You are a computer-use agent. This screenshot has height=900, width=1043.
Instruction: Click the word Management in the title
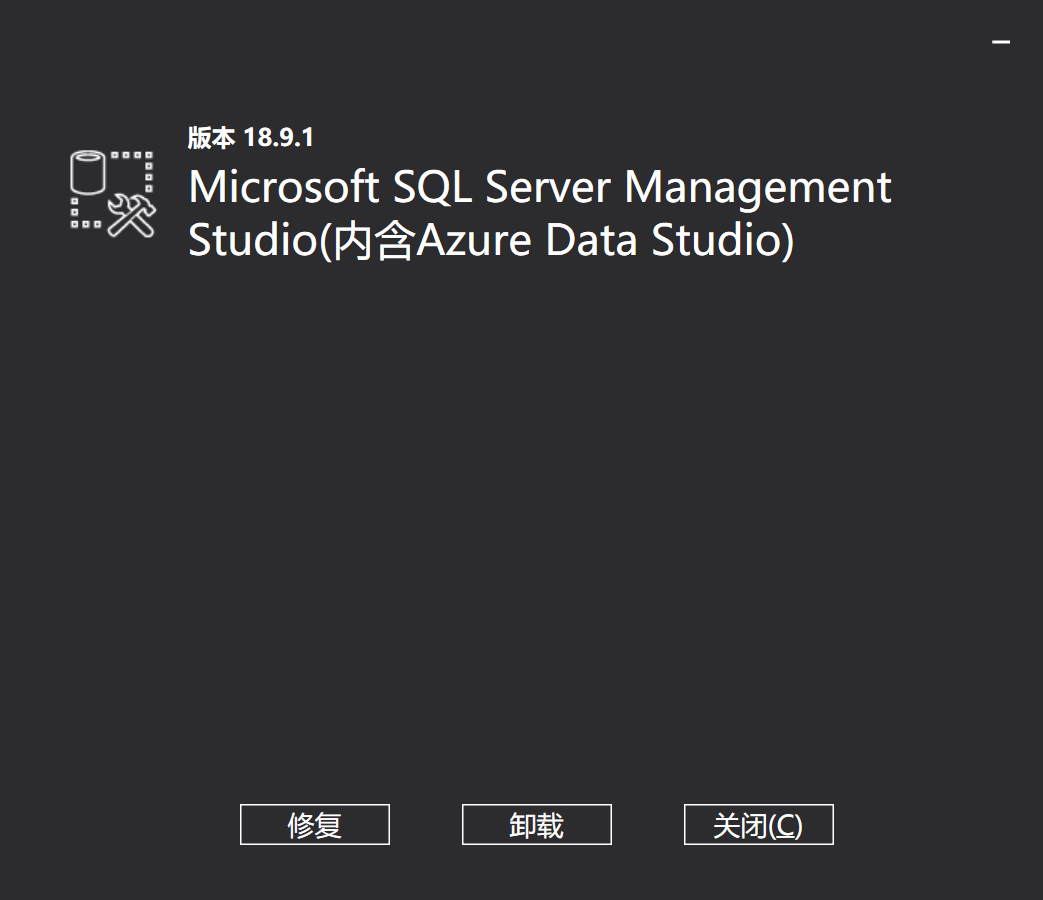tap(758, 187)
